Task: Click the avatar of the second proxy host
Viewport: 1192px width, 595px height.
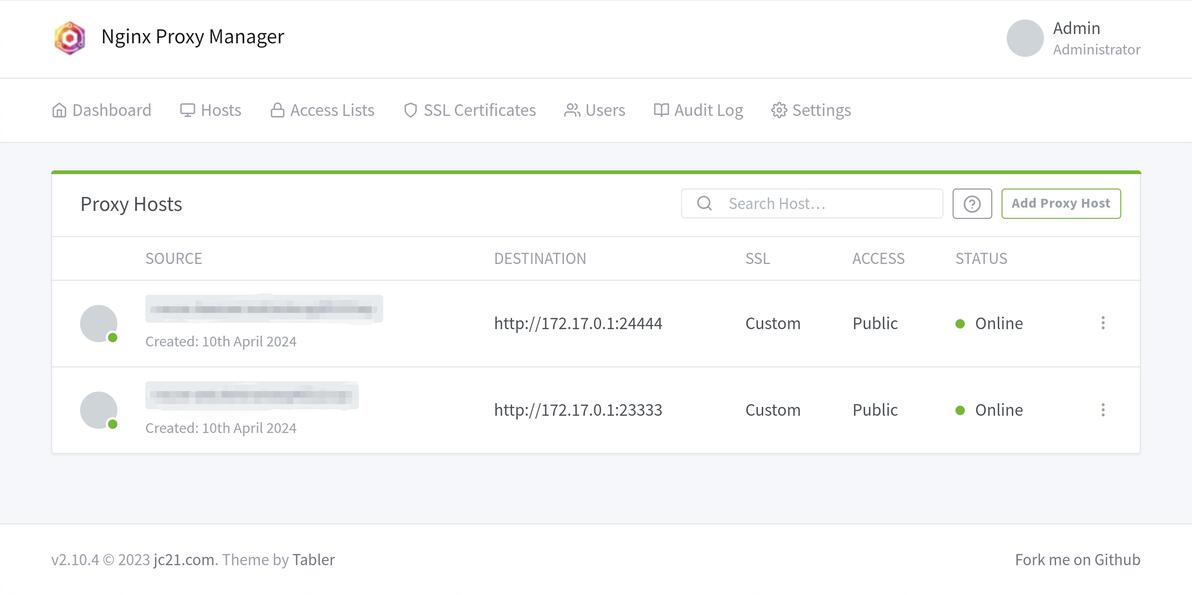Action: click(x=99, y=410)
